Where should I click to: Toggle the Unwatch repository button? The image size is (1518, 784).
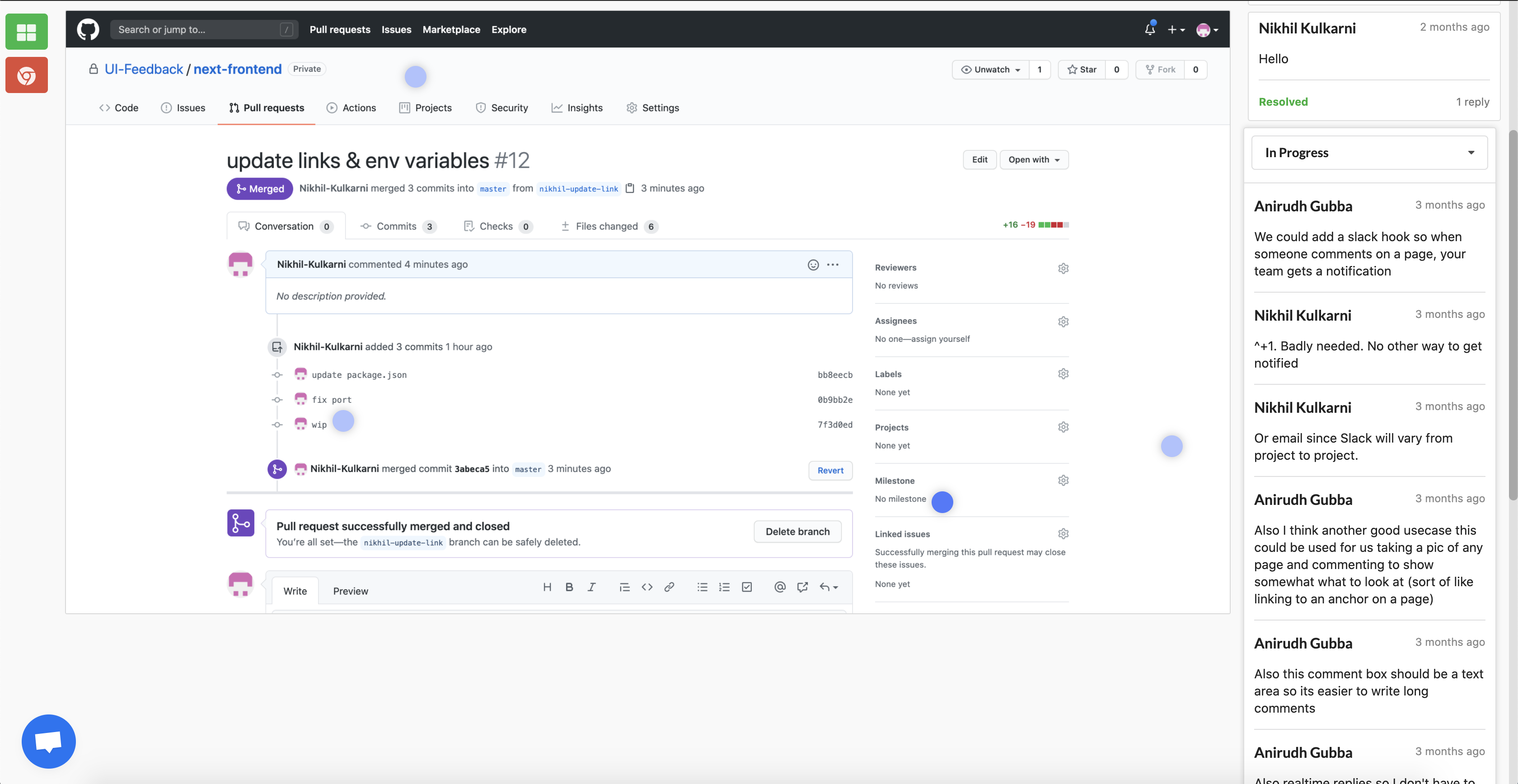coord(991,70)
